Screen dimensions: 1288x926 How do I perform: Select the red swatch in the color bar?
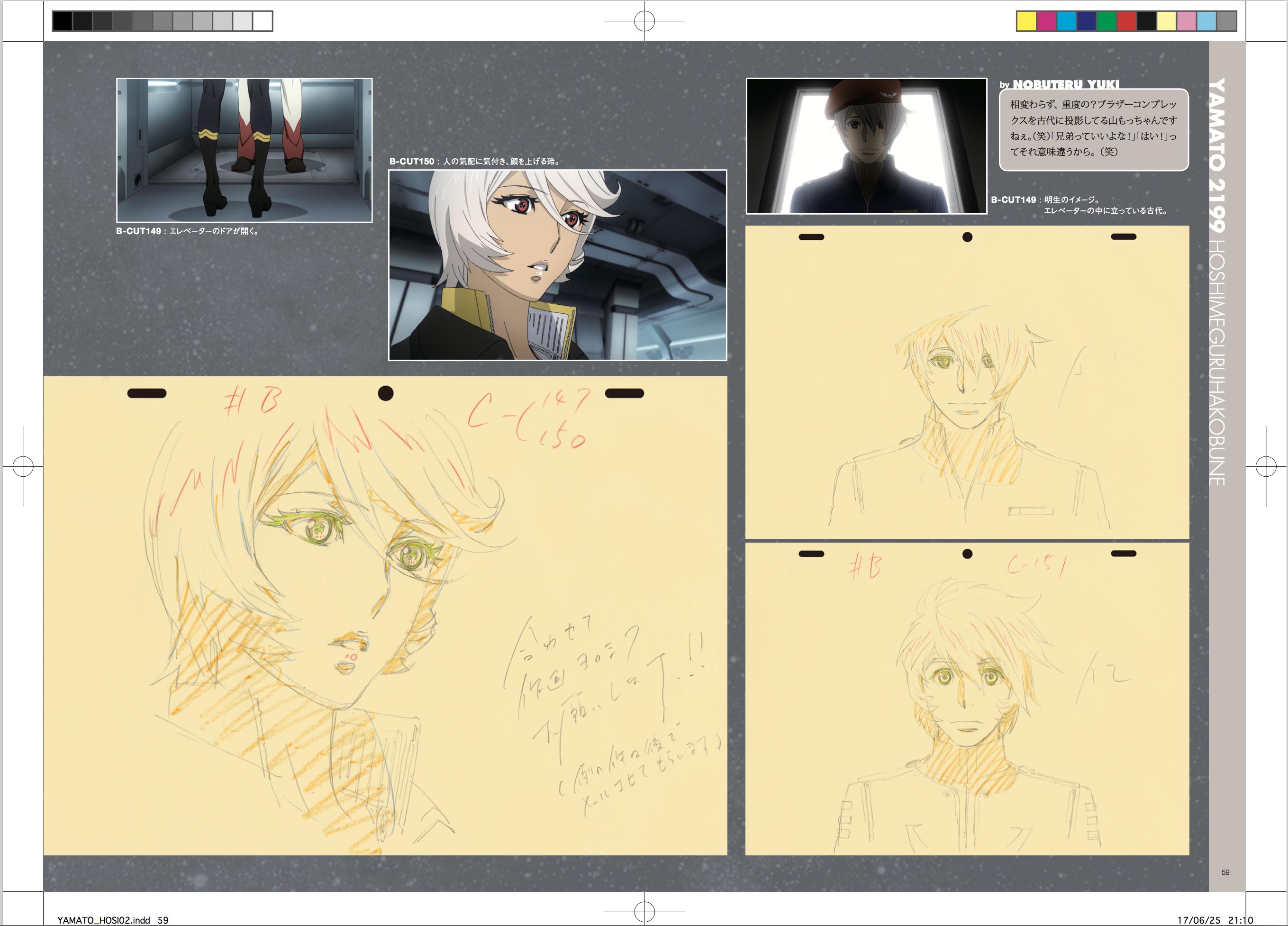[1126, 21]
